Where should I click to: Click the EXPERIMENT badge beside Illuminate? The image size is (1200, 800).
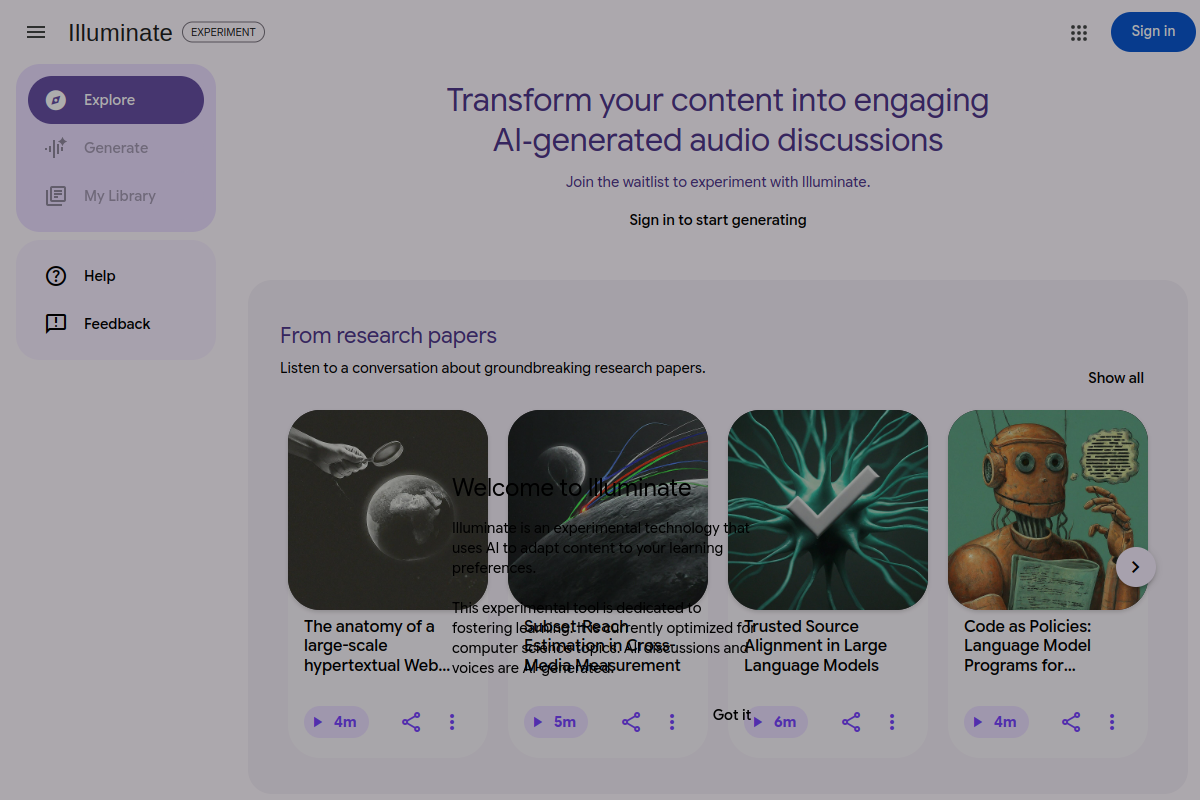(x=223, y=32)
